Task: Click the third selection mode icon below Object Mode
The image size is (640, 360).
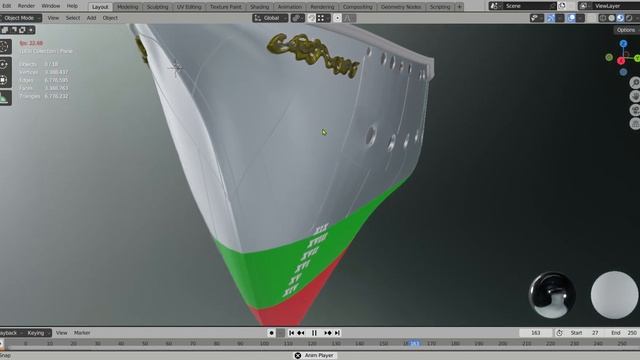Action: 22,30
